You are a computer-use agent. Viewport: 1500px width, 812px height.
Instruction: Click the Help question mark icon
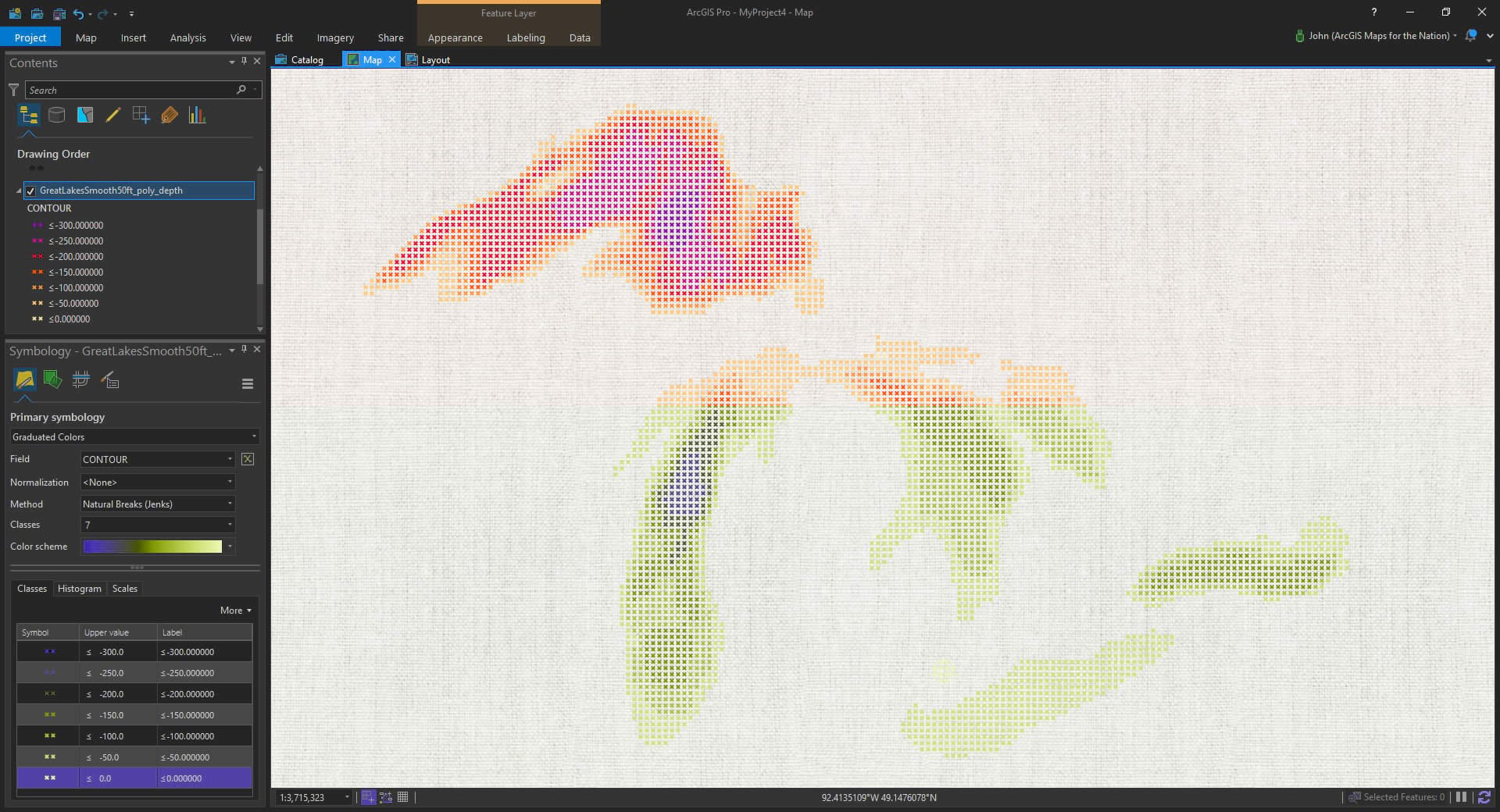pos(1373,12)
